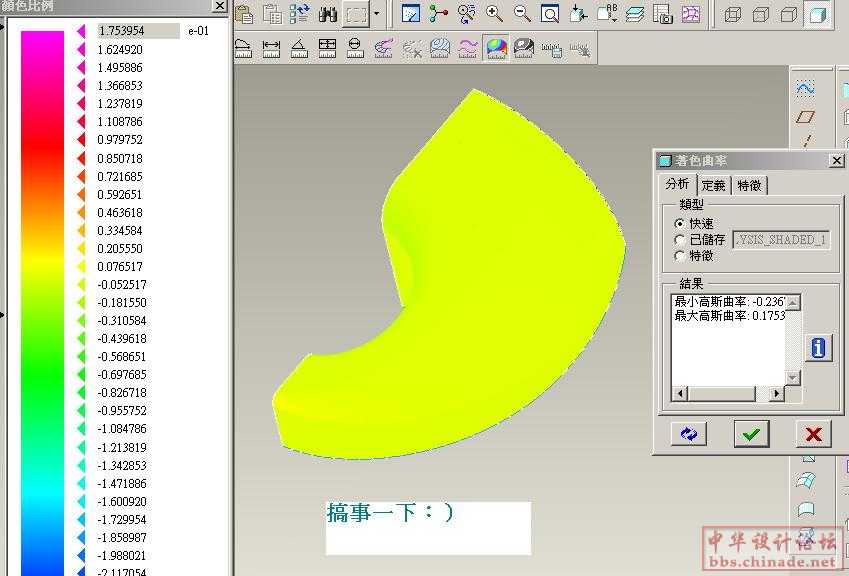The image size is (849, 576).
Task: Click the datum curve sketch icon
Action: point(806,88)
